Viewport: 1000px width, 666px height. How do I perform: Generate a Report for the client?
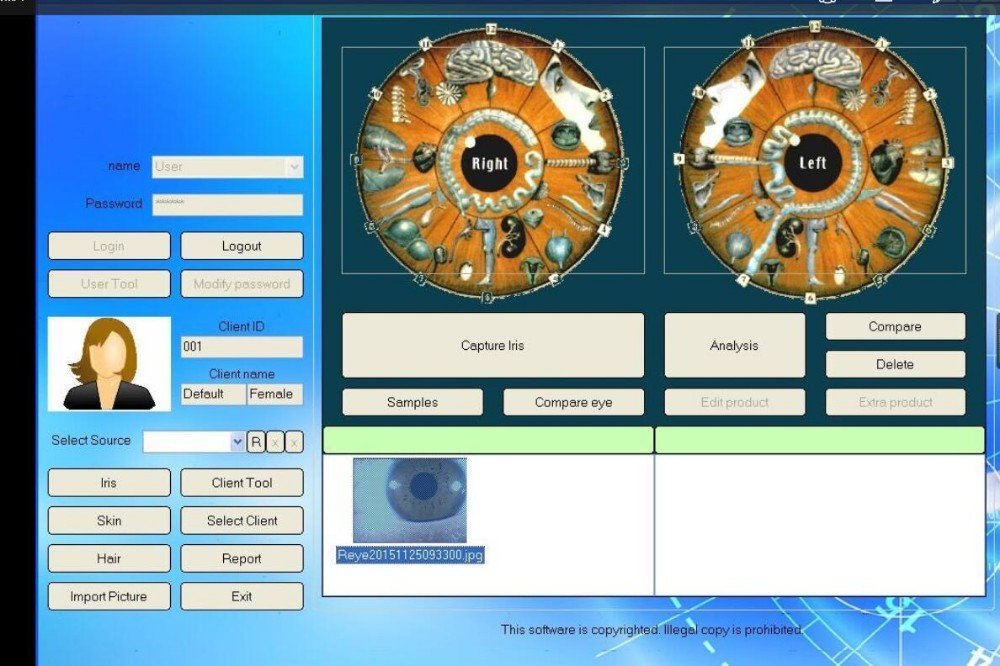click(x=241, y=558)
